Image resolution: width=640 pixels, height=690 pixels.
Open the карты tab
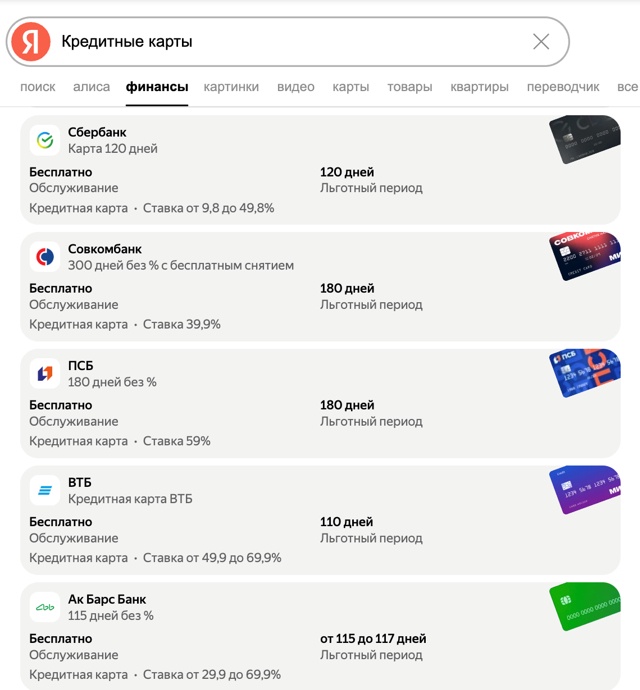point(351,87)
